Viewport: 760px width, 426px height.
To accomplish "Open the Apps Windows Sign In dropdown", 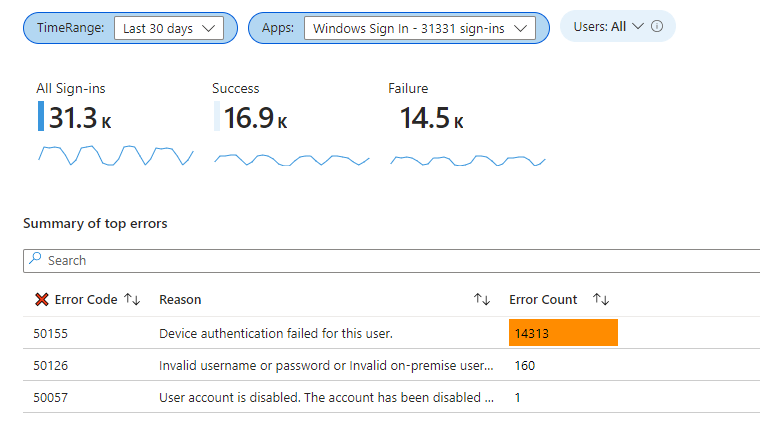I will pos(420,28).
